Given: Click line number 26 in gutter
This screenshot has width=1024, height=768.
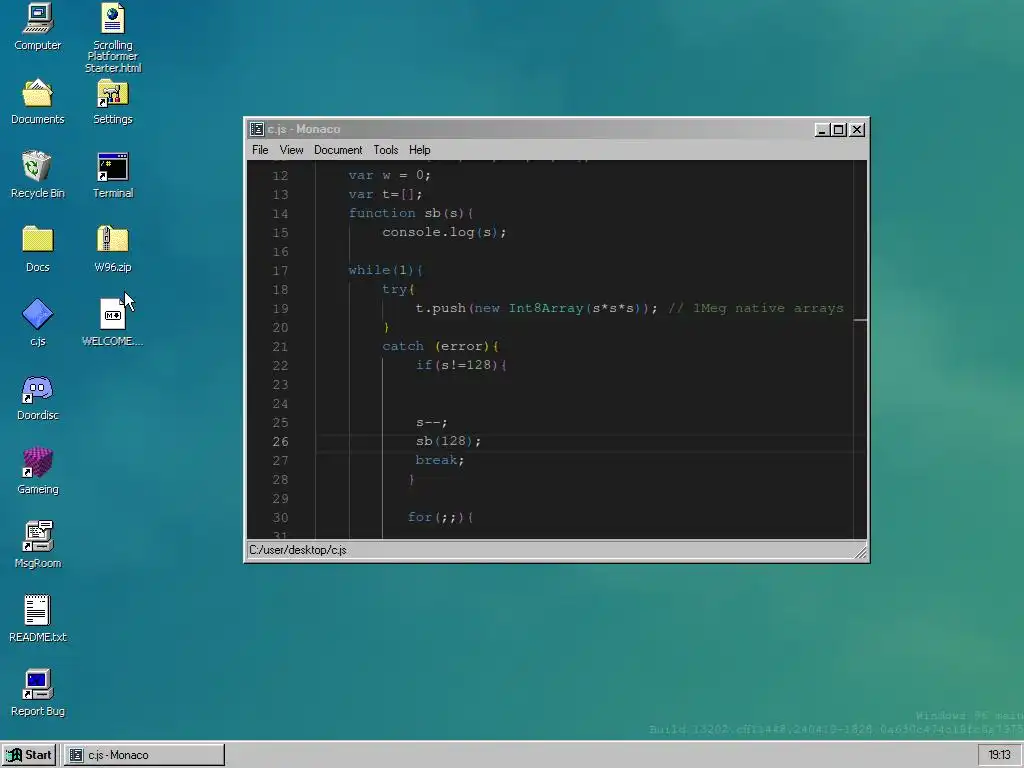Looking at the screenshot, I should click(280, 441).
